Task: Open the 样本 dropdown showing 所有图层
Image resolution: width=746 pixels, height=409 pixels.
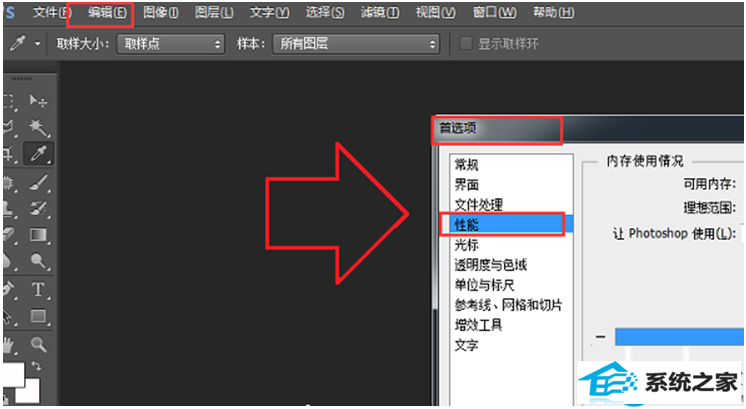Action: click(x=356, y=44)
